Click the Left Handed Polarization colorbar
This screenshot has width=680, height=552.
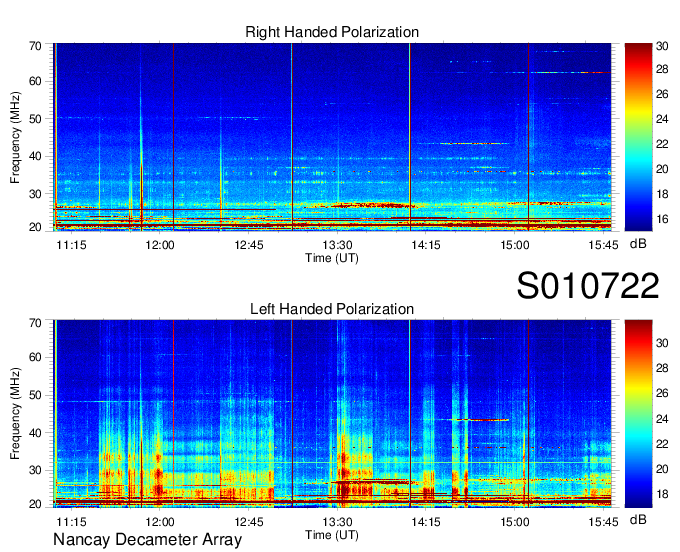point(638,414)
